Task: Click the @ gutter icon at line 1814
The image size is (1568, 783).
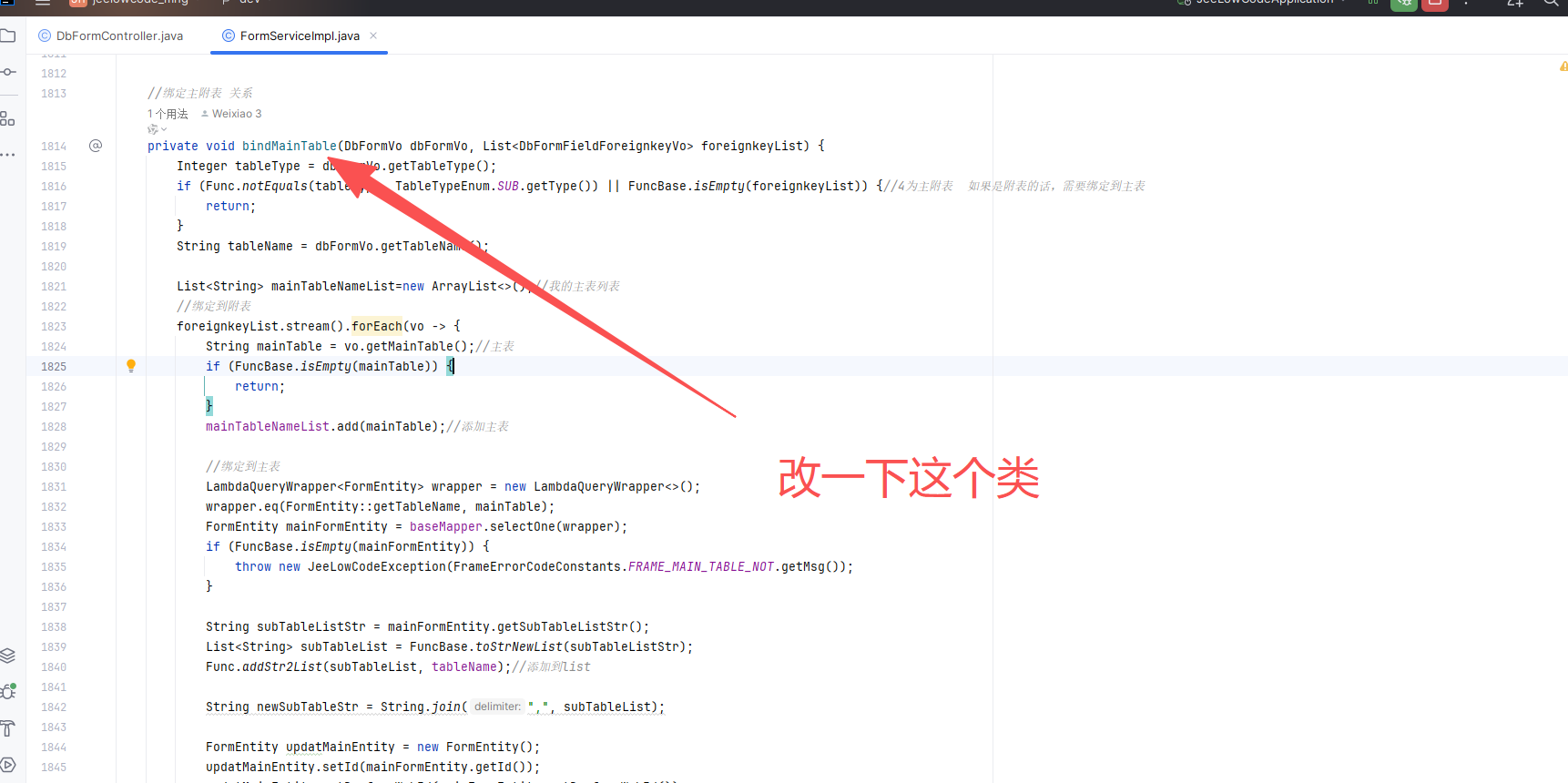Action: pyautogui.click(x=96, y=146)
